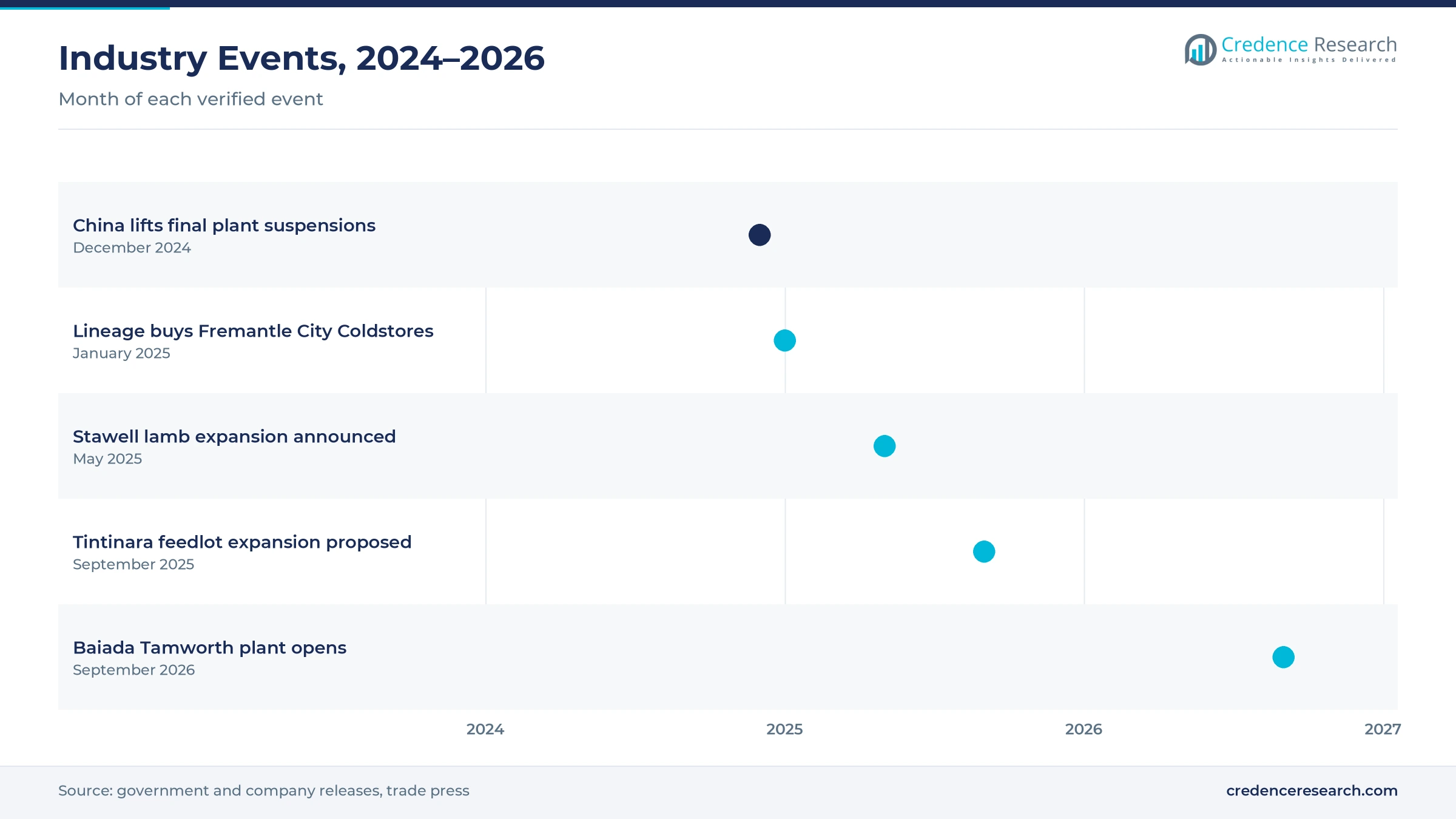
Task: Select the December 2024 China suspensions marker
Action: coord(760,235)
